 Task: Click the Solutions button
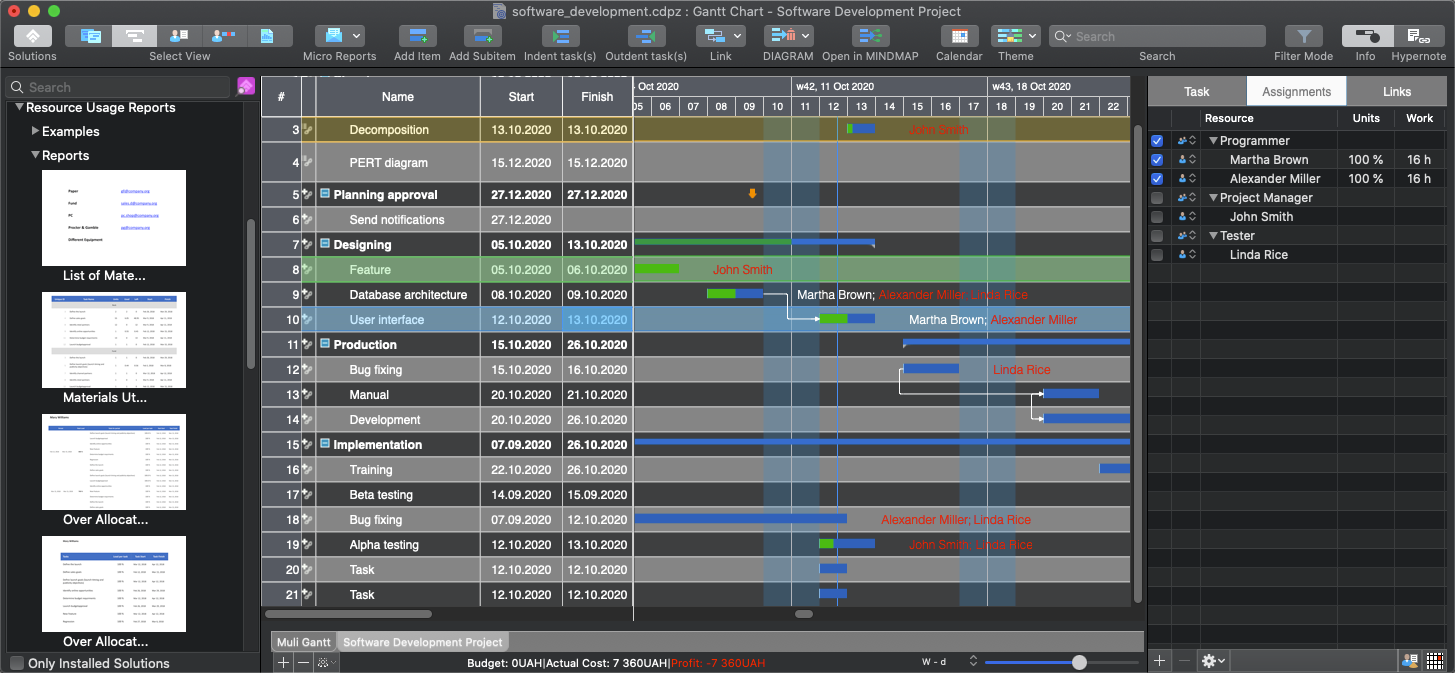[x=32, y=37]
